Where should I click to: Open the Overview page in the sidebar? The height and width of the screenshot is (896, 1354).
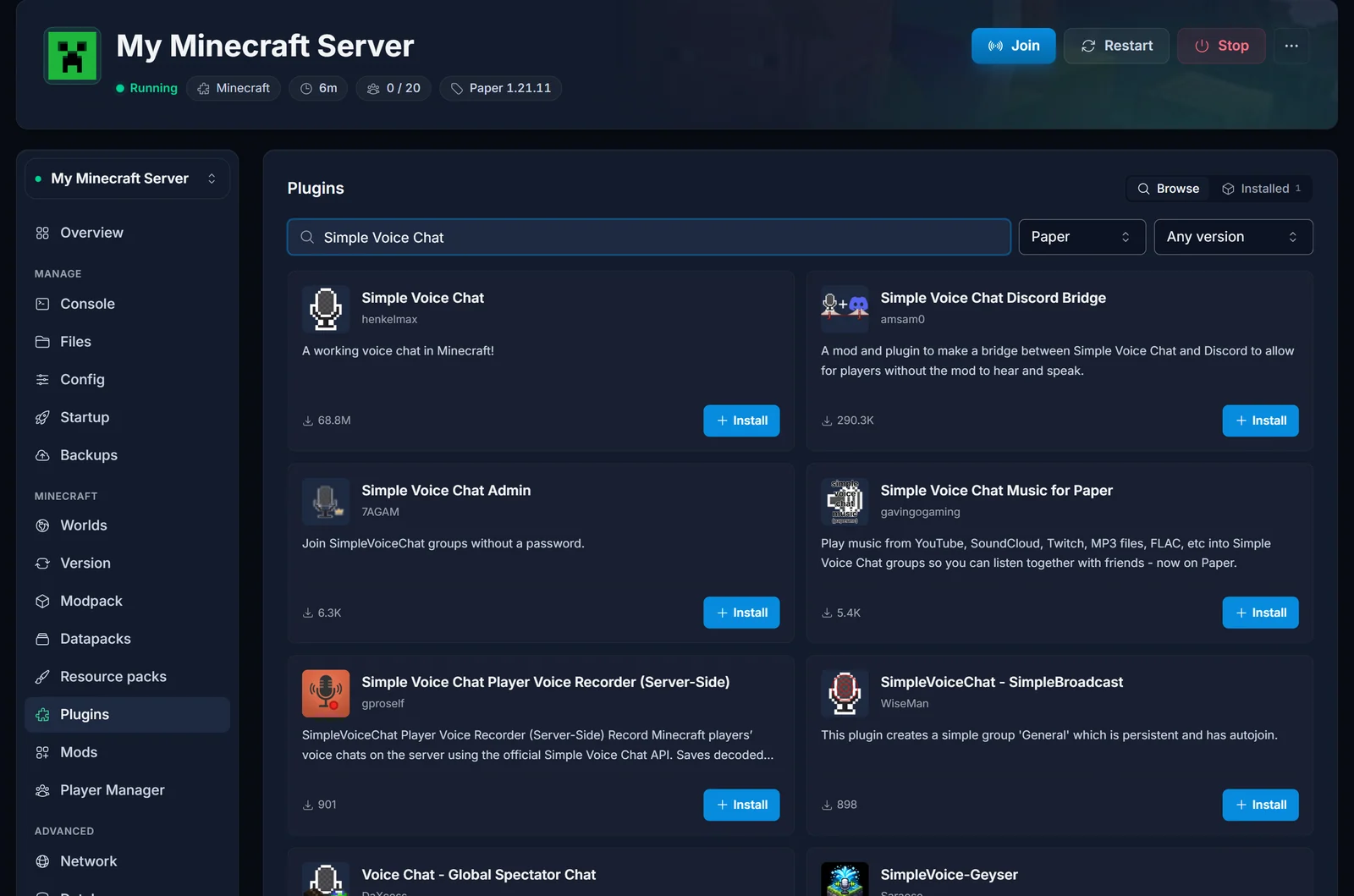127,233
